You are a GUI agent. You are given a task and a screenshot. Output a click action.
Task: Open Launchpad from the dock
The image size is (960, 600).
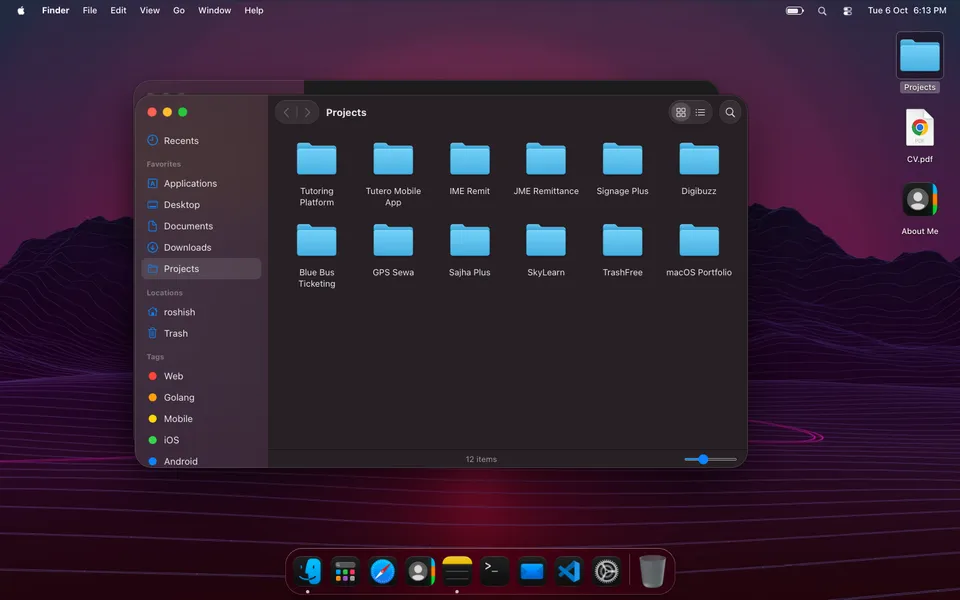345,571
